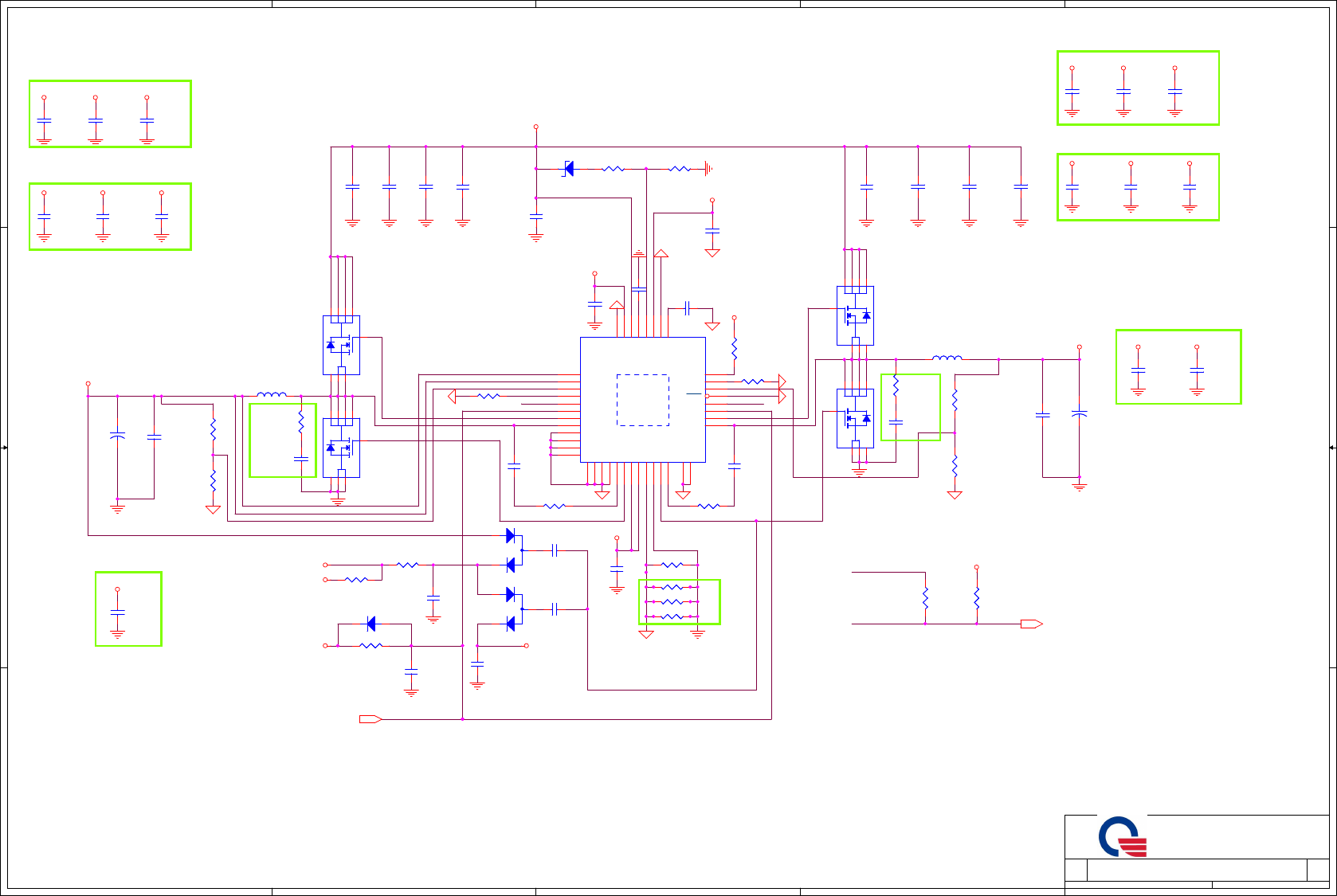
Task: Select the middle resistor in the three-resistor green box
Action: coord(672,601)
